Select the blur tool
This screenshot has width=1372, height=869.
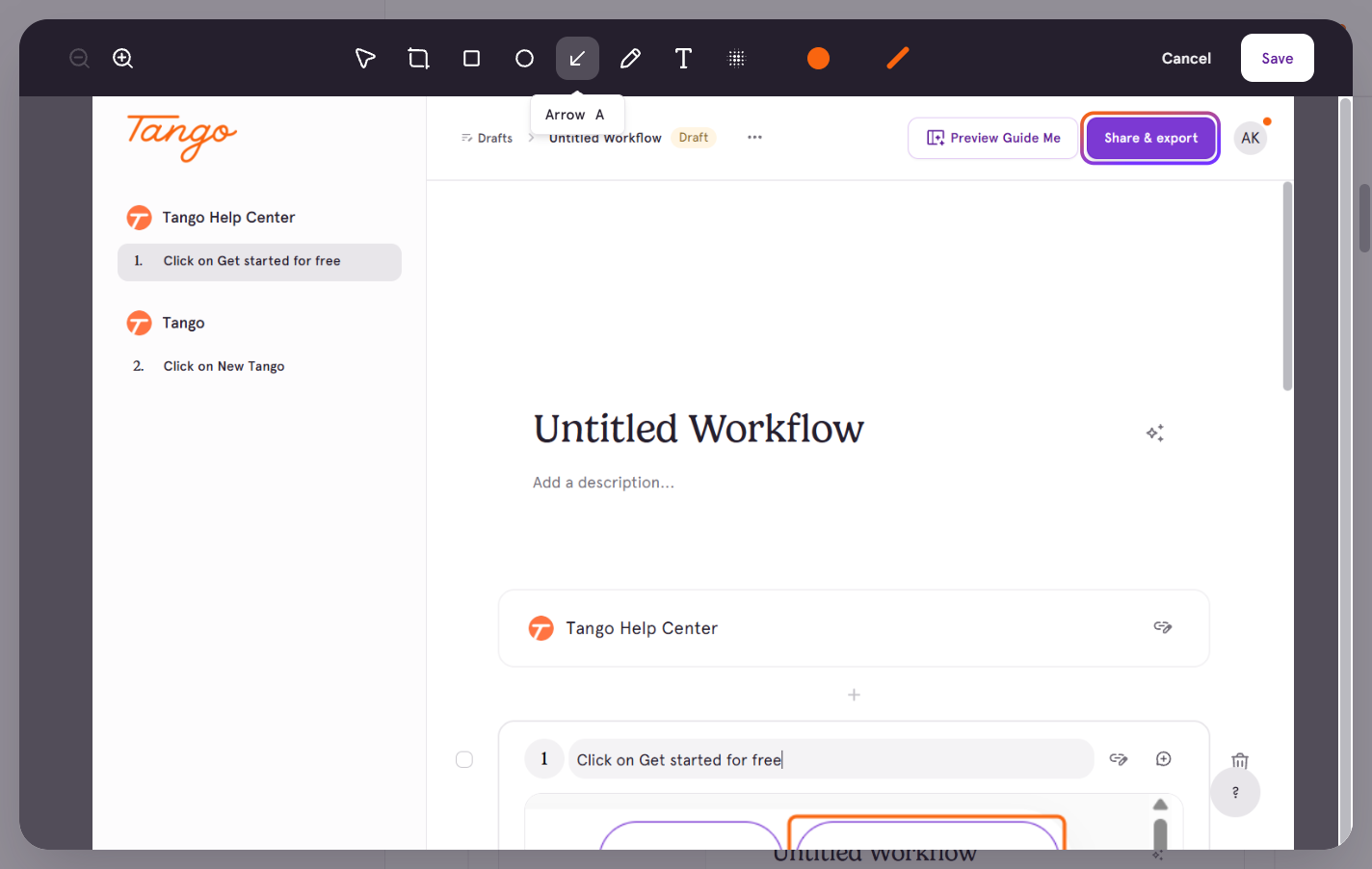(x=736, y=59)
